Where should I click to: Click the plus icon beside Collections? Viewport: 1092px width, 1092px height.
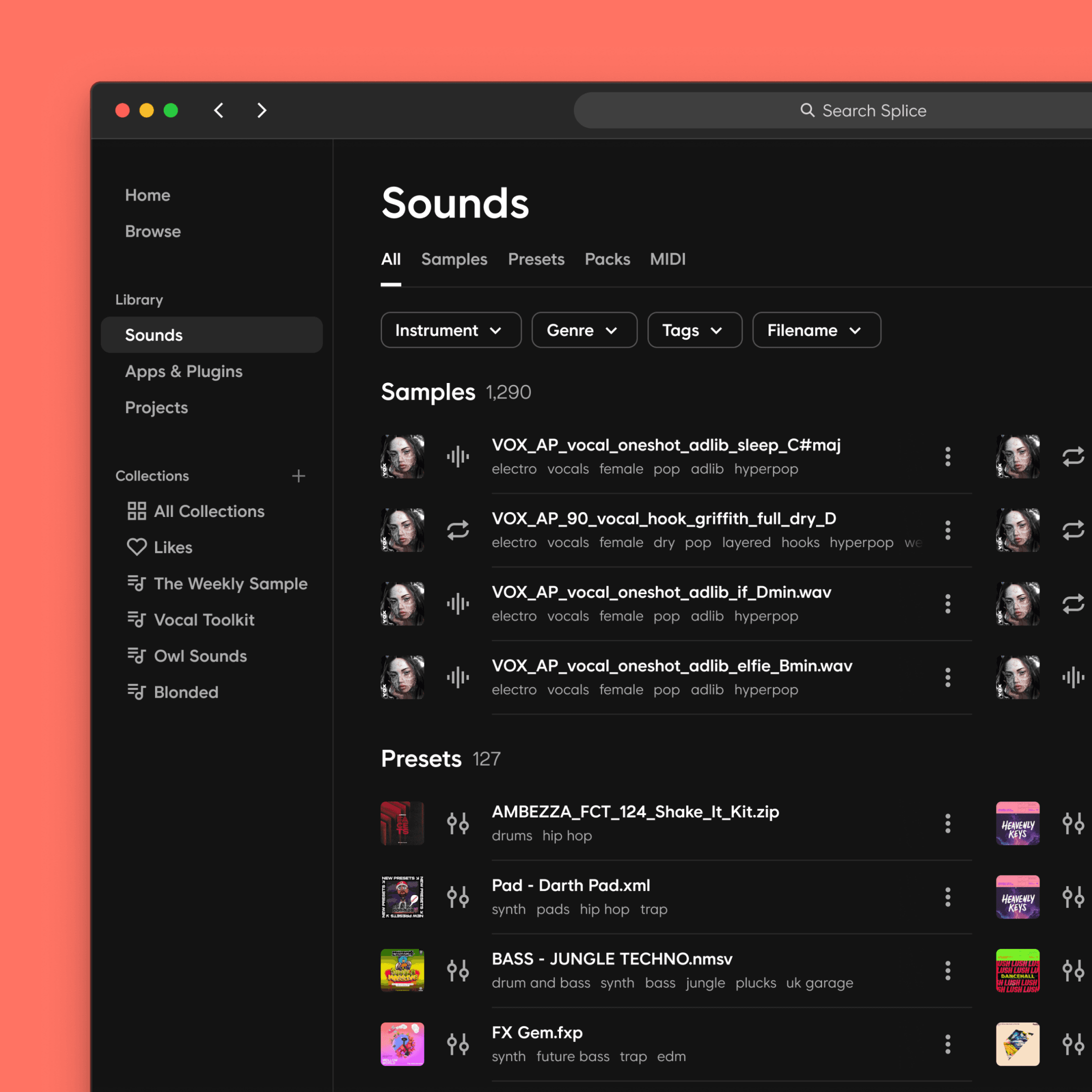pos(298,476)
